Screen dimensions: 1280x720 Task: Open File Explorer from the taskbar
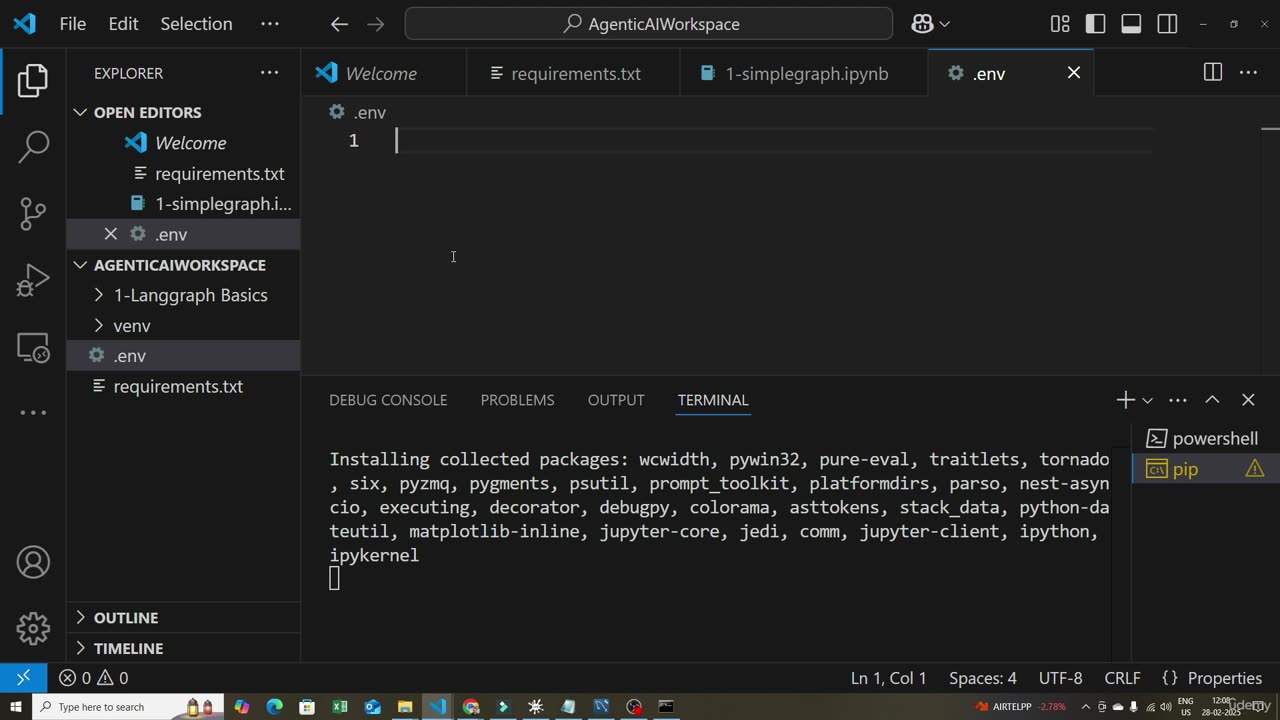coord(405,707)
